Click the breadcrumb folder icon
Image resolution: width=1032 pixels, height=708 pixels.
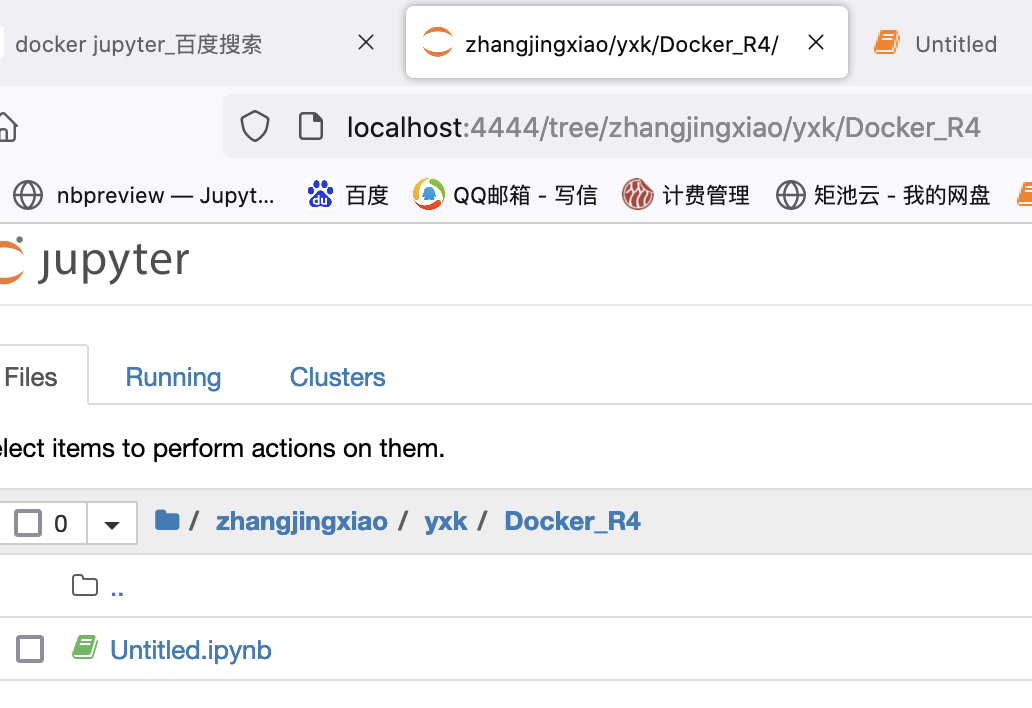click(x=167, y=520)
